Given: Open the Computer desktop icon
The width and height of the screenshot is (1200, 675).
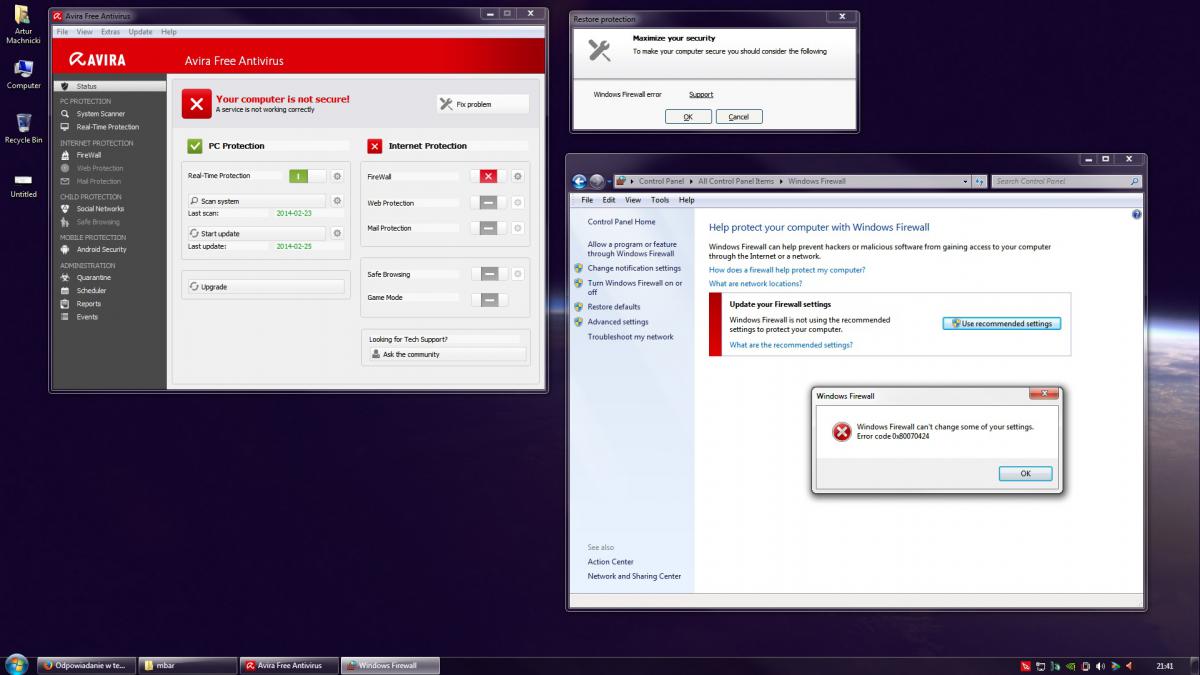Looking at the screenshot, I should 24,75.
